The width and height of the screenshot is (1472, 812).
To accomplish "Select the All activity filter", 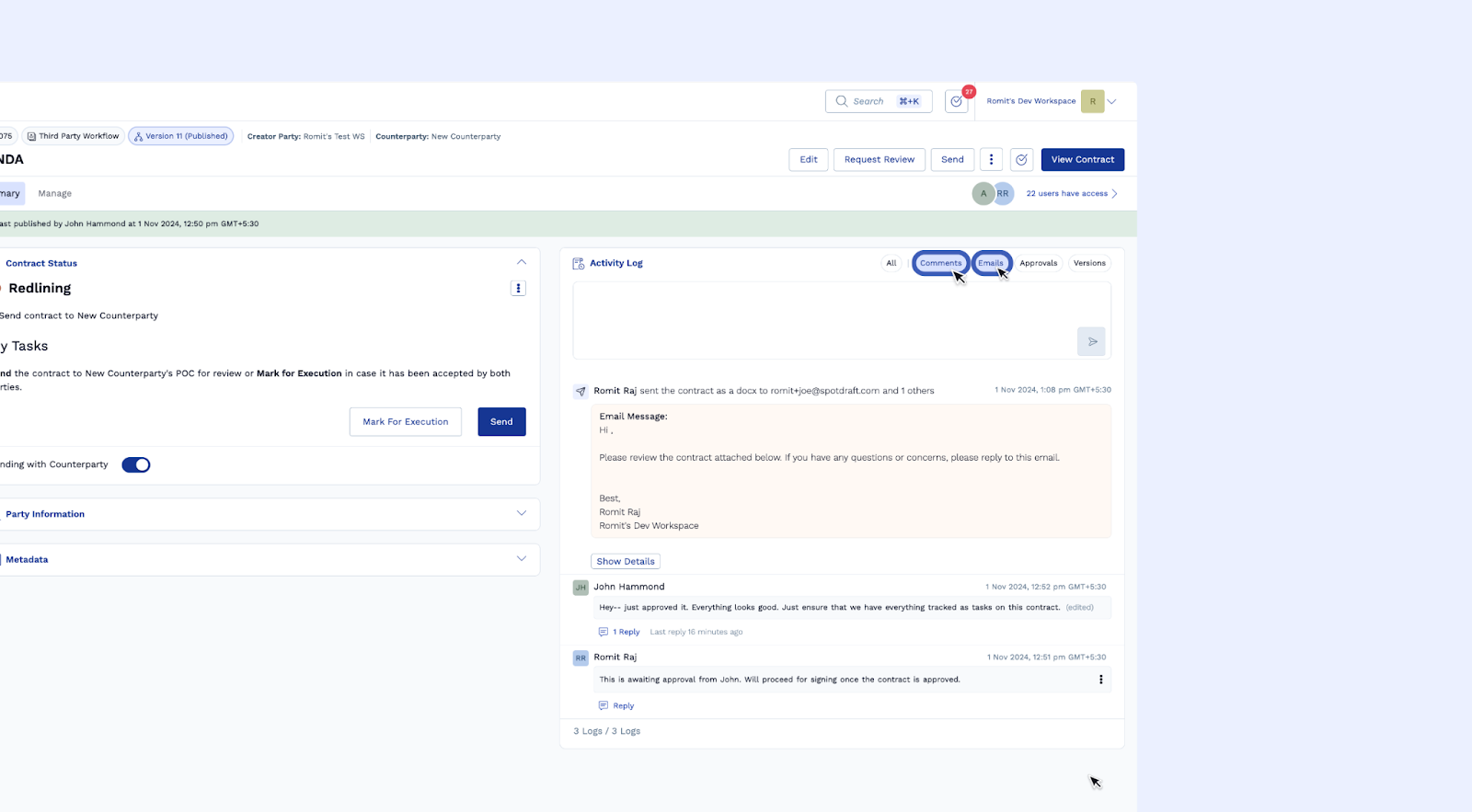I will click(891, 263).
